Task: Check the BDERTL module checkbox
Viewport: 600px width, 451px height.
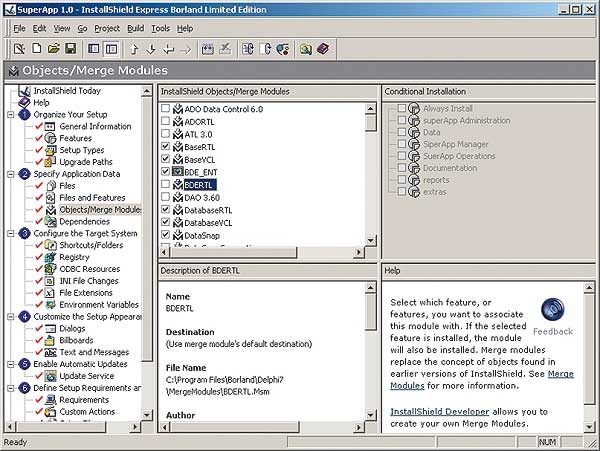Action: [x=165, y=184]
